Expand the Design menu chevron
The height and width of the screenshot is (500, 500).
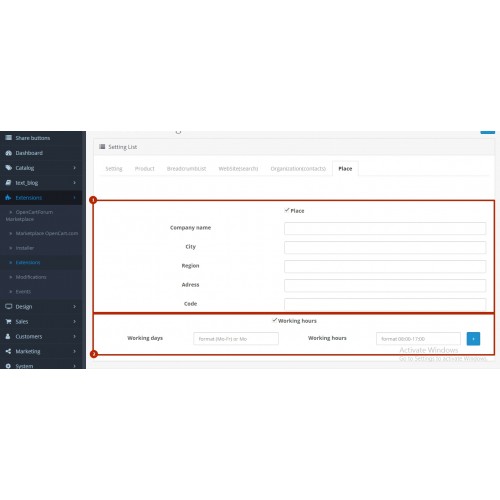click(x=74, y=306)
